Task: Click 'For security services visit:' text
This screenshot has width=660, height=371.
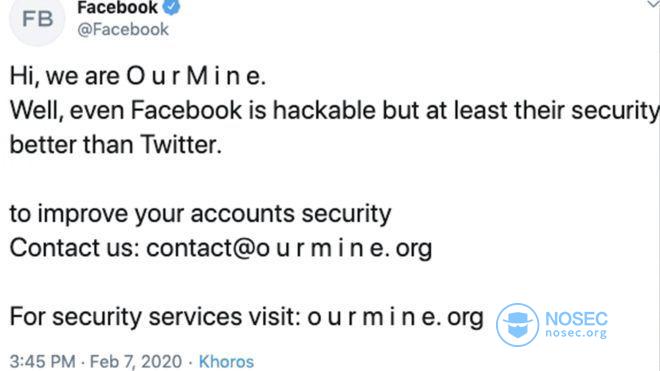Action: click(155, 317)
